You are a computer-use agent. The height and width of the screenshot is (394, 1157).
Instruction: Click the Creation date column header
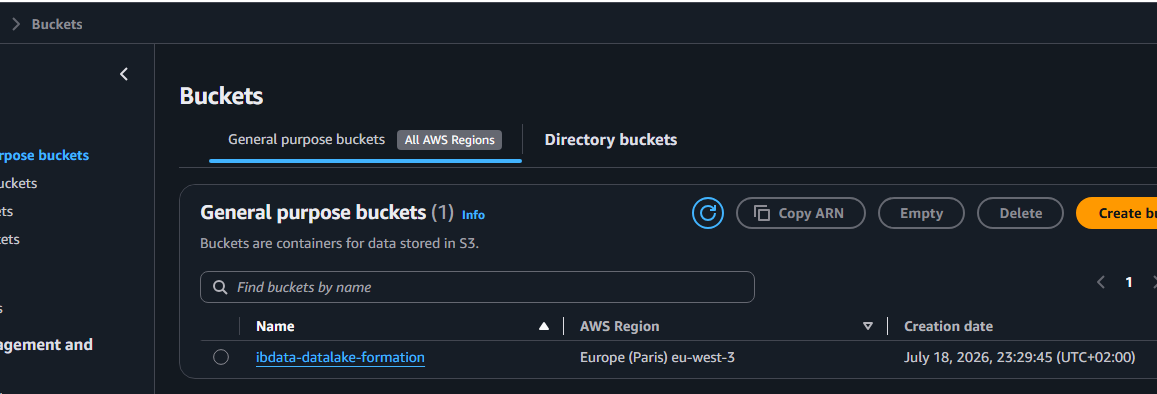pyautogui.click(x=948, y=326)
